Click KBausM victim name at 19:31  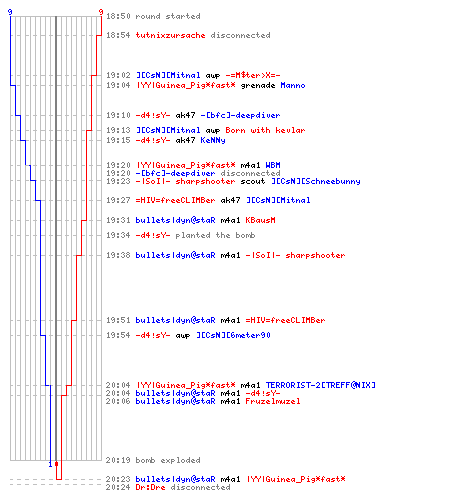coord(260,220)
